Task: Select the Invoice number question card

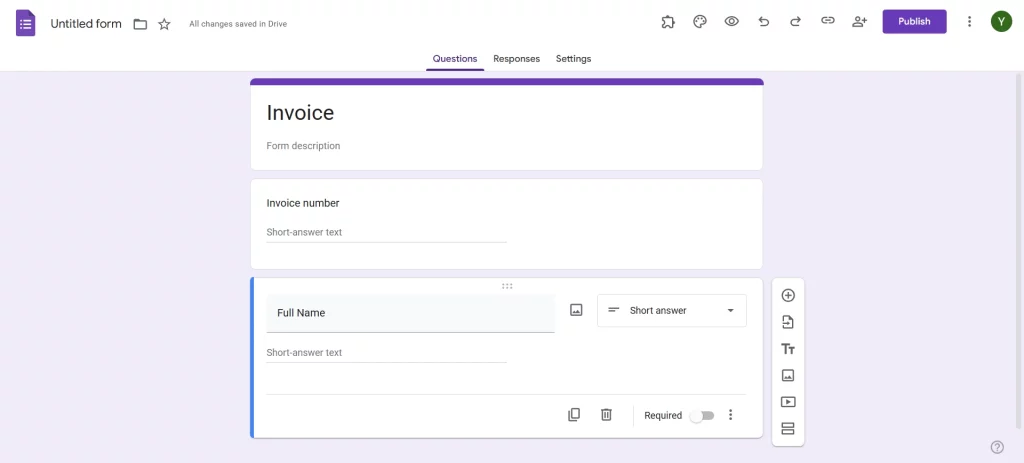Action: (x=507, y=224)
